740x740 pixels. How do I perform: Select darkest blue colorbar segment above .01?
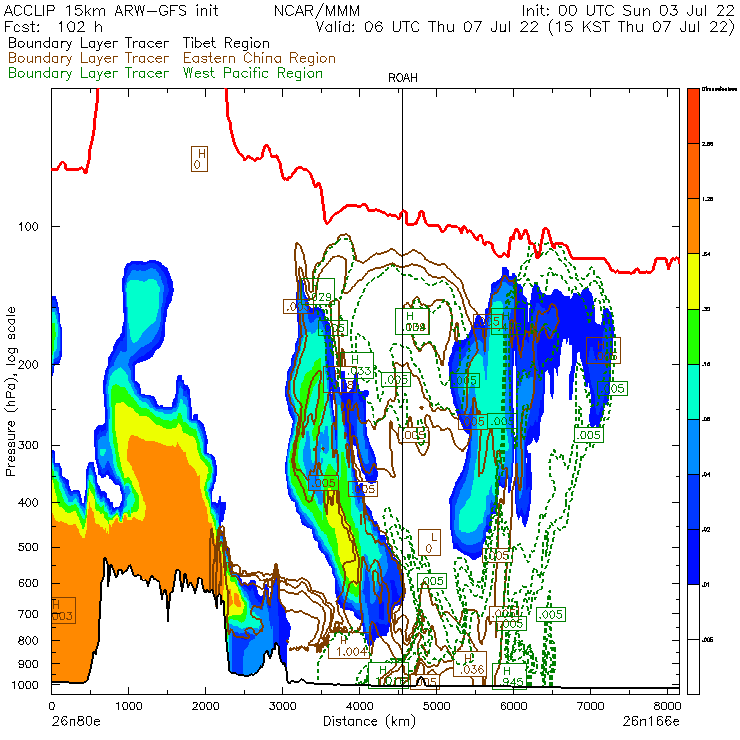[x=693, y=557]
